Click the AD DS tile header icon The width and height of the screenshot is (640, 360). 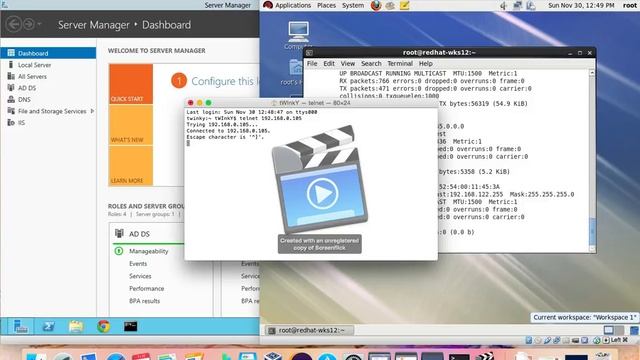point(119,233)
